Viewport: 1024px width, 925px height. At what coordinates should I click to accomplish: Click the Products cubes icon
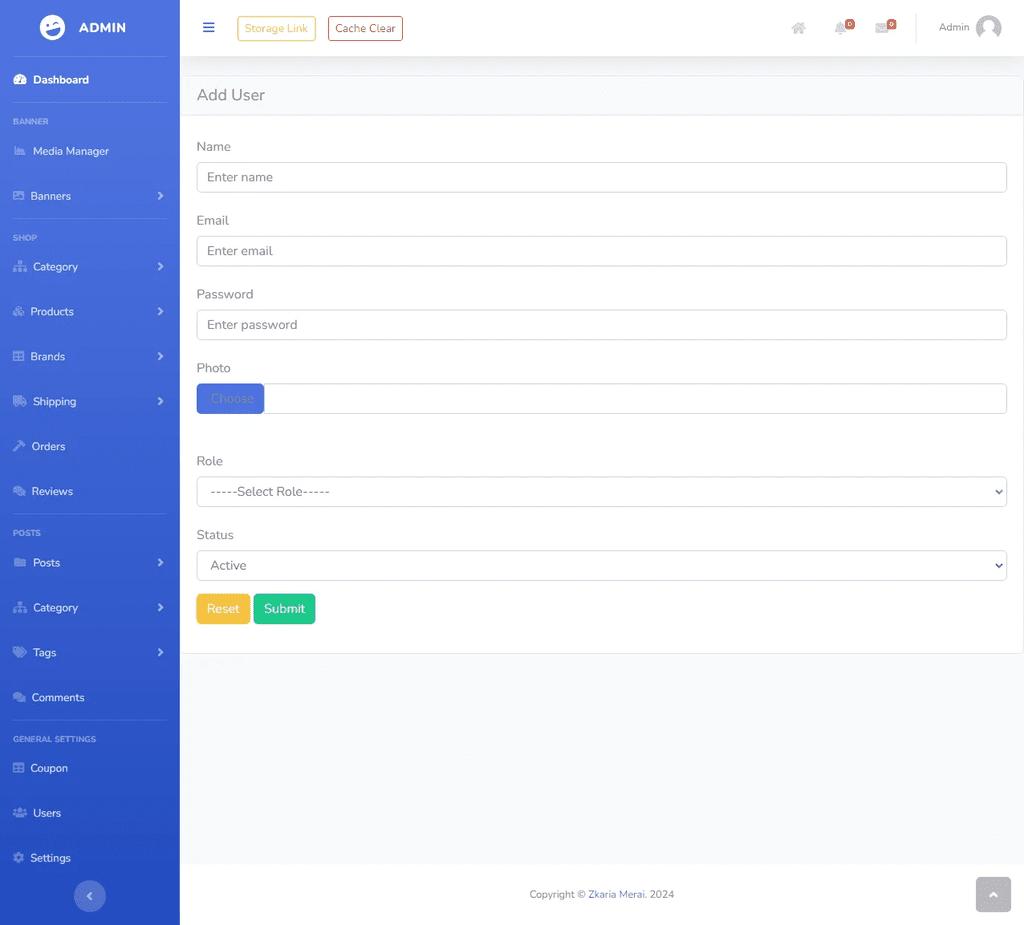(18, 312)
